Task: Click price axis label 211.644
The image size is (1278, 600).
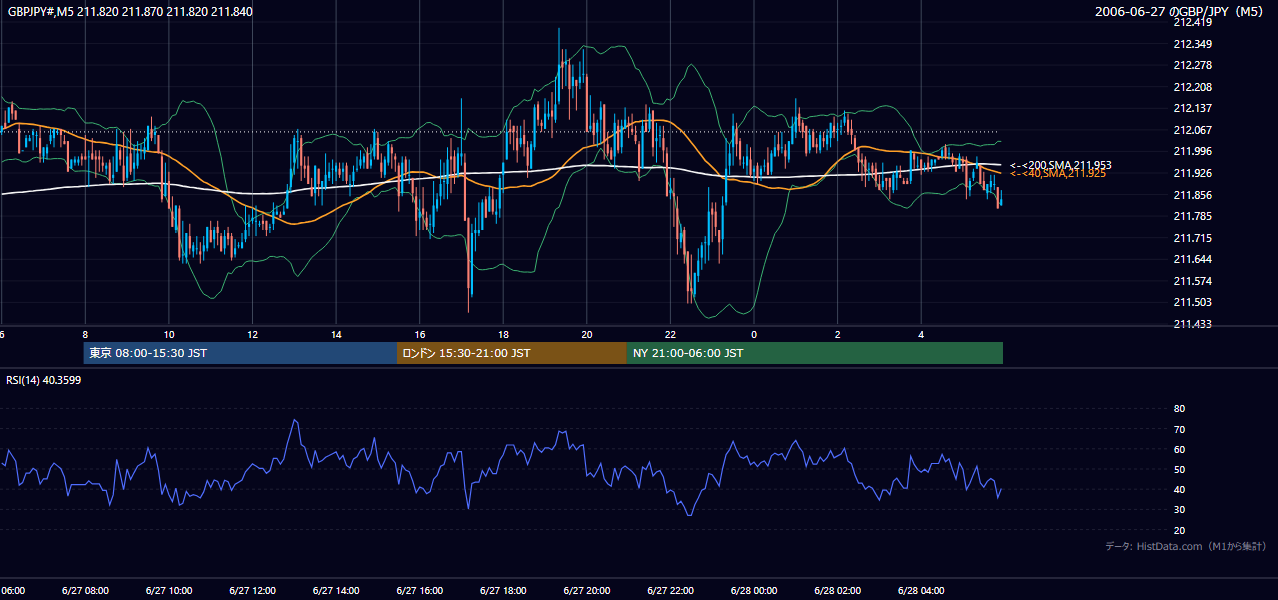Action: click(1193, 259)
